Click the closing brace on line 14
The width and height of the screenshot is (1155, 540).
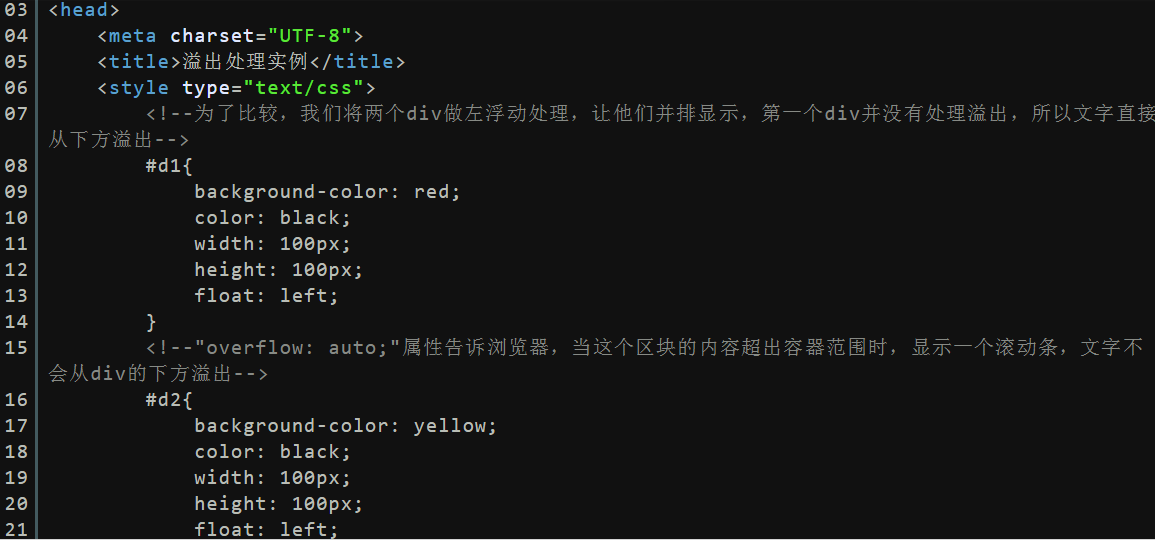tap(152, 321)
